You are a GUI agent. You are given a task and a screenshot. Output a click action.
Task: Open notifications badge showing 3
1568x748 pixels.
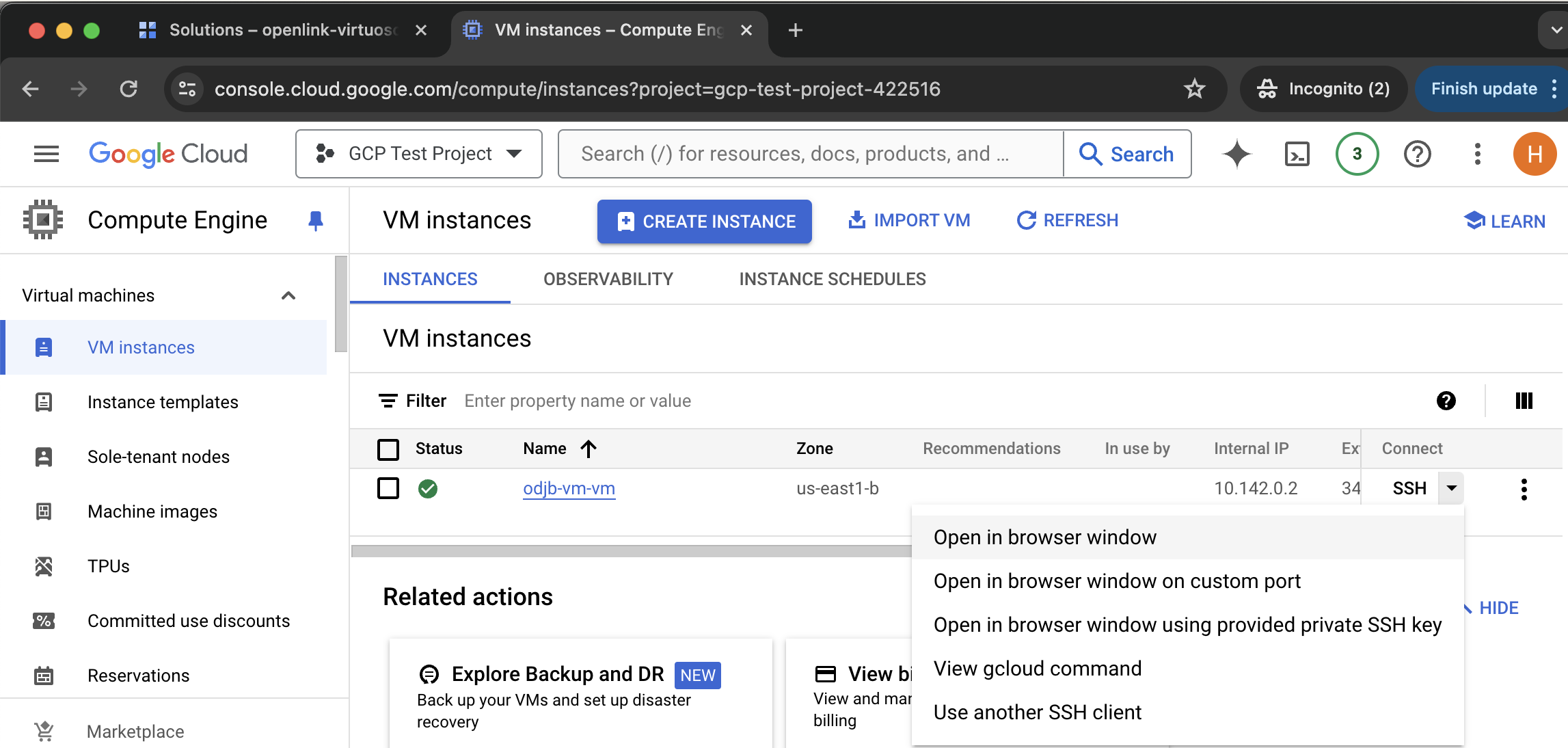[x=1357, y=154]
